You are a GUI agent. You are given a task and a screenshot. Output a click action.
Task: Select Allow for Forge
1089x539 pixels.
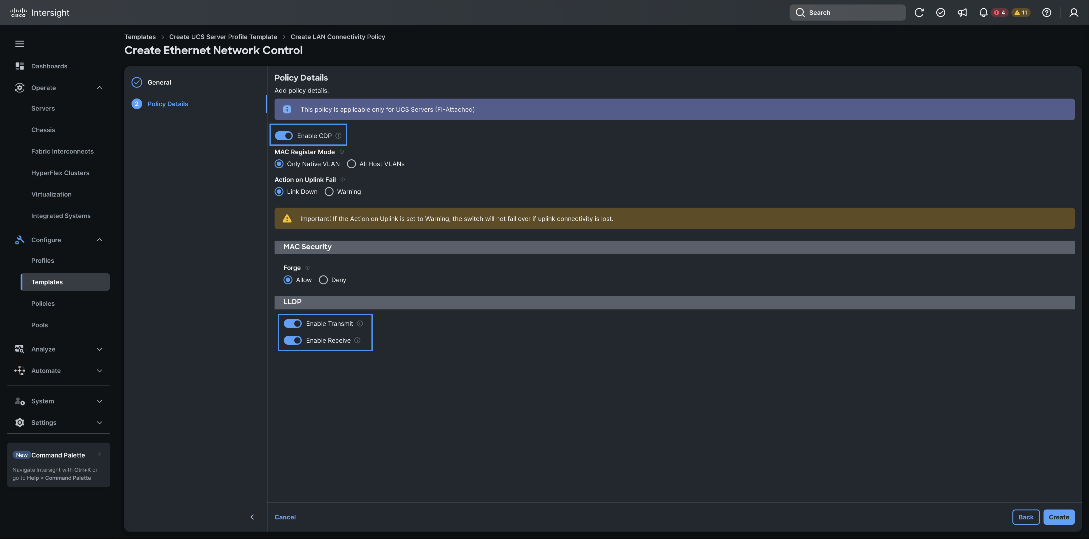(288, 280)
